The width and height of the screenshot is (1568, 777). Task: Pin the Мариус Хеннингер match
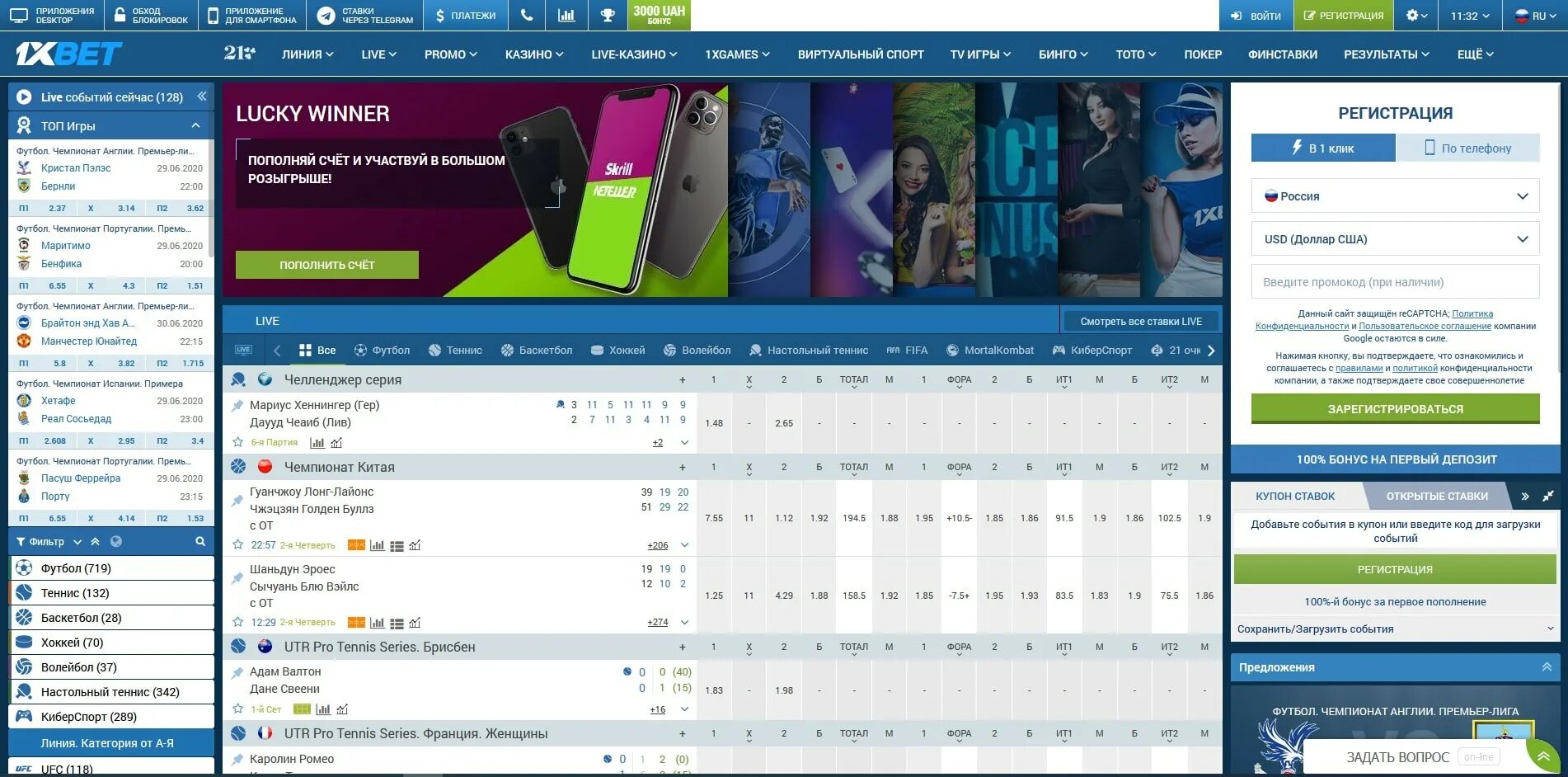(x=237, y=405)
